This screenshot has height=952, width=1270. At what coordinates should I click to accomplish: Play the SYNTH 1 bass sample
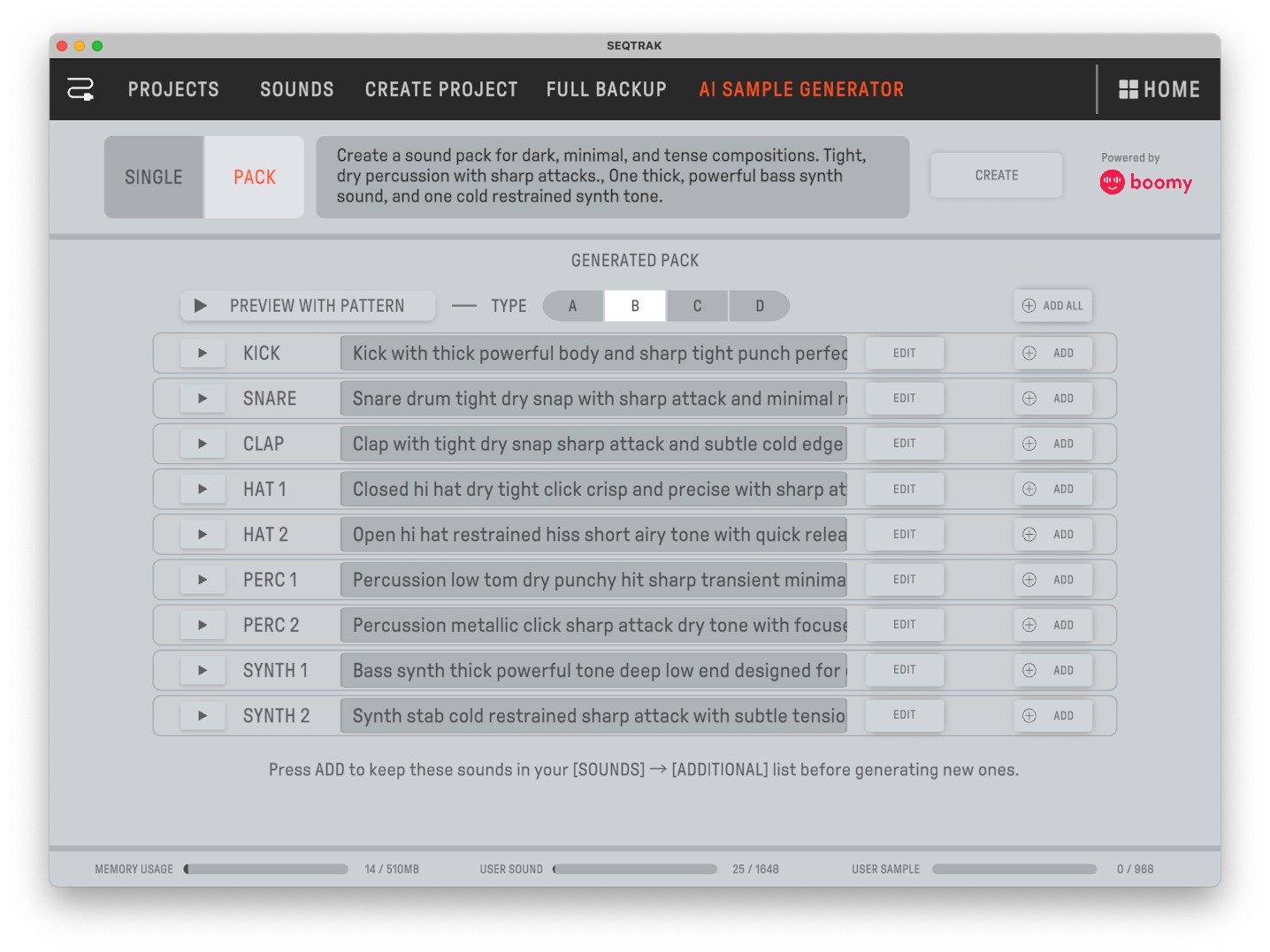(x=203, y=671)
